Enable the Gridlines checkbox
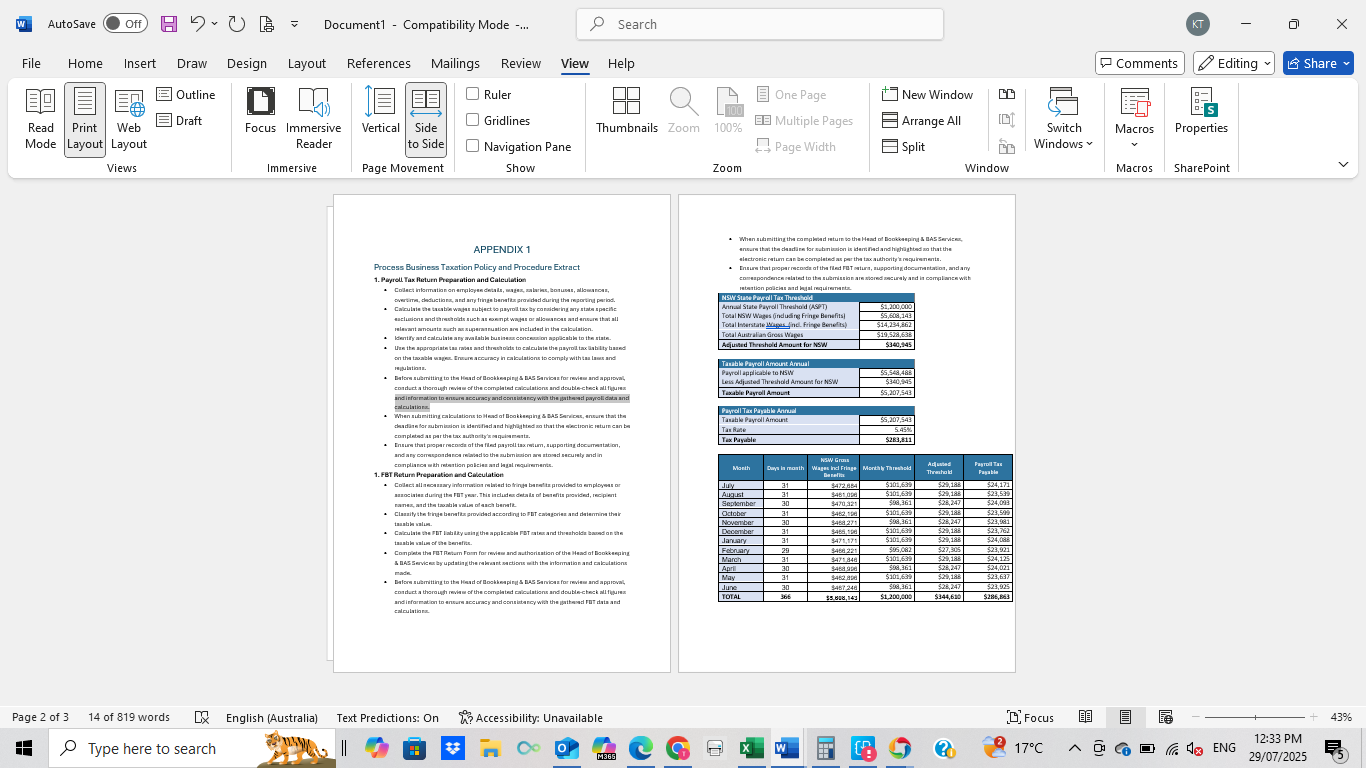This screenshot has width=1366, height=768. (x=472, y=120)
